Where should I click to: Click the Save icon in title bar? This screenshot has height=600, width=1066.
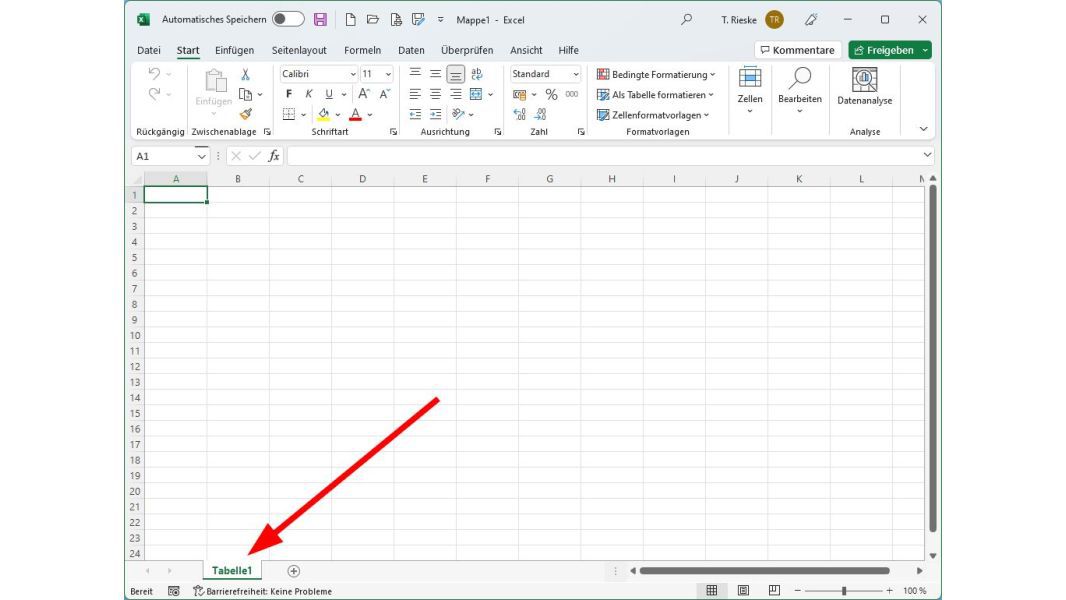(x=320, y=20)
